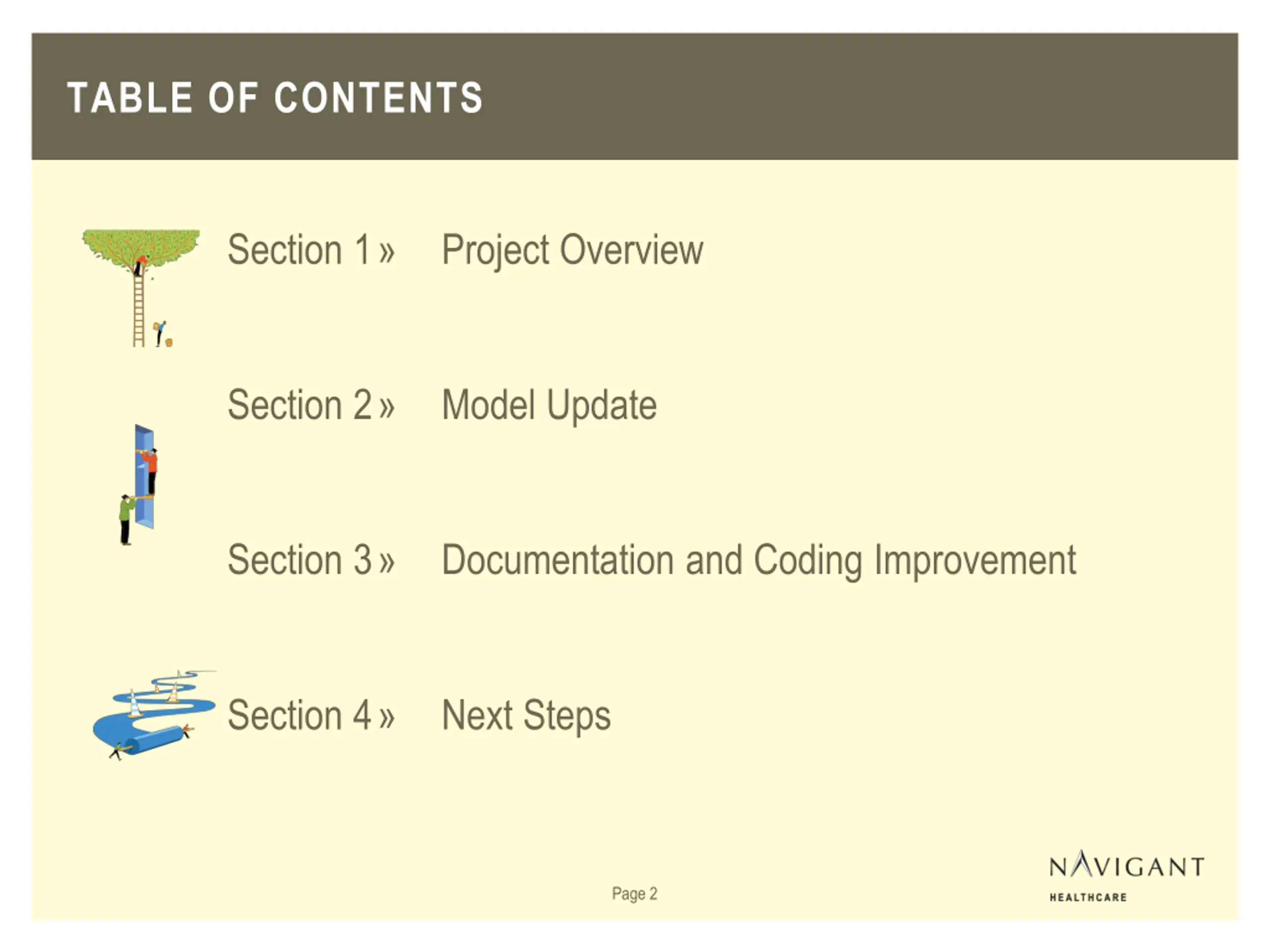Open Documentation and Coding Improvement entry
1270x952 pixels.
click(x=759, y=561)
